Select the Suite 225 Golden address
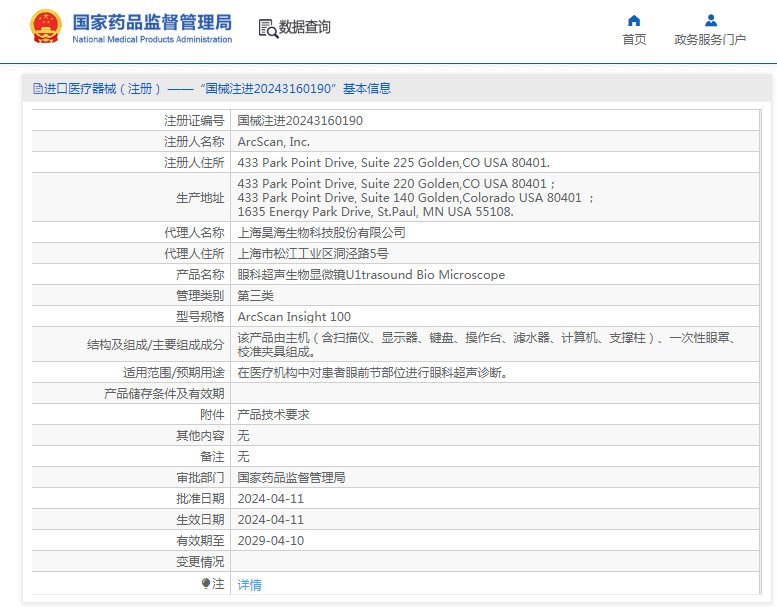 click(393, 163)
